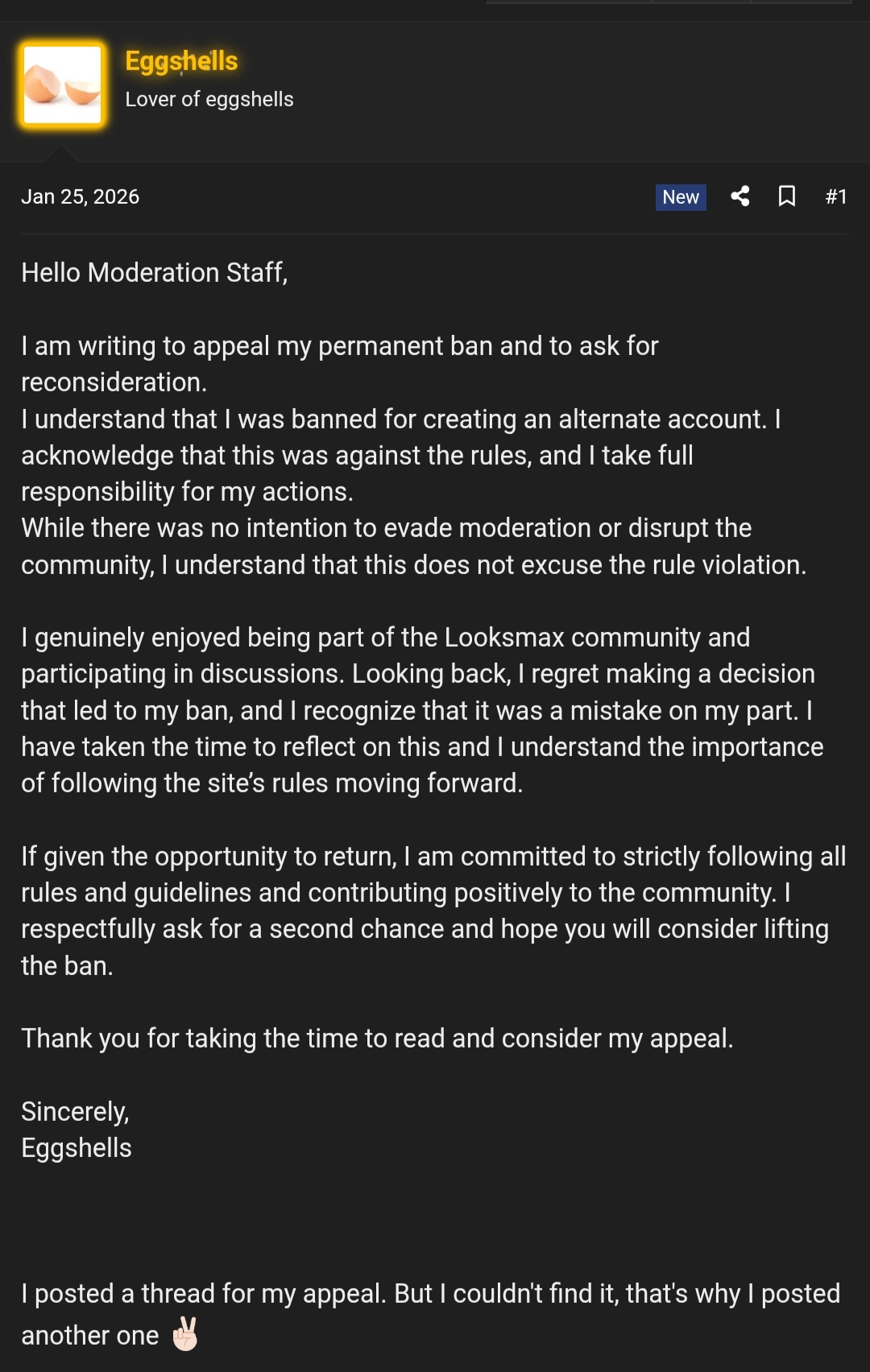The width and height of the screenshot is (870, 1372).
Task: Click the "I am writing to appeal" sentence
Action: (339, 346)
